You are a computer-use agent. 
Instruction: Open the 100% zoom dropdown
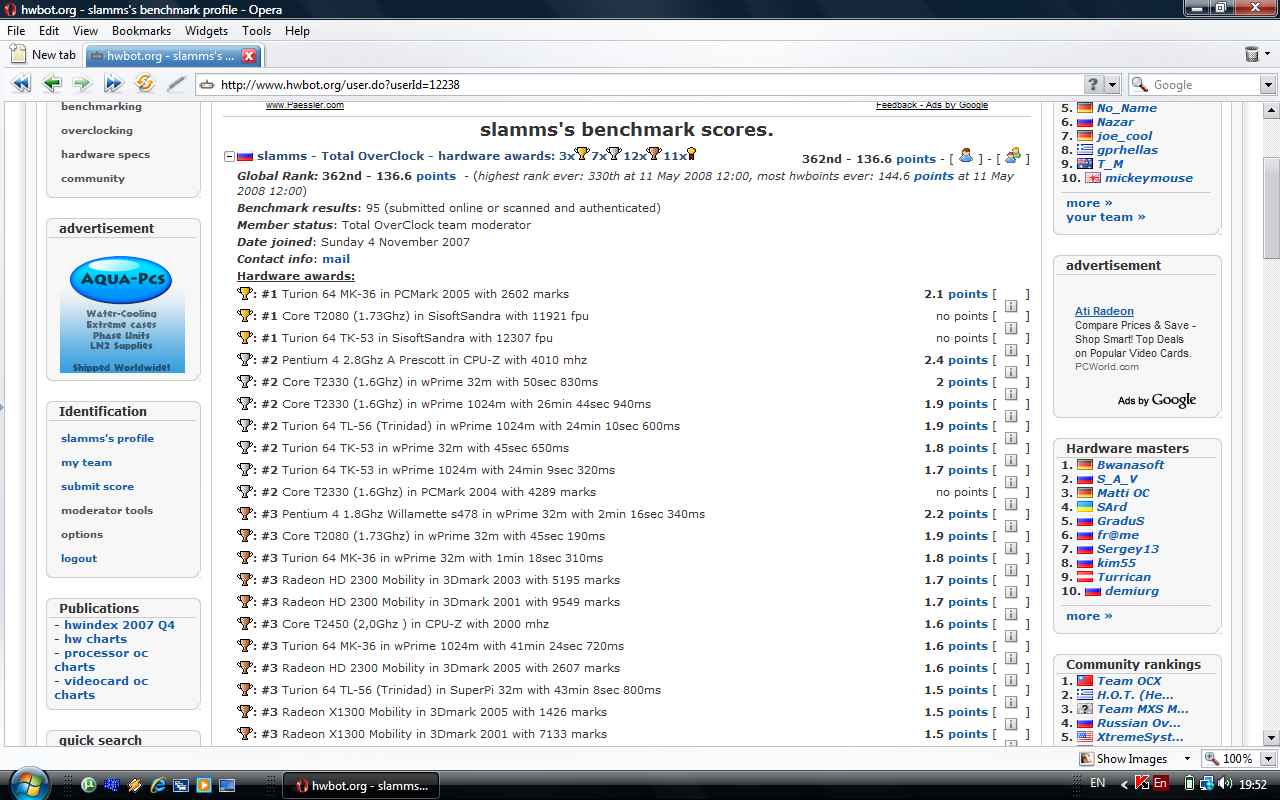[x=1268, y=759]
